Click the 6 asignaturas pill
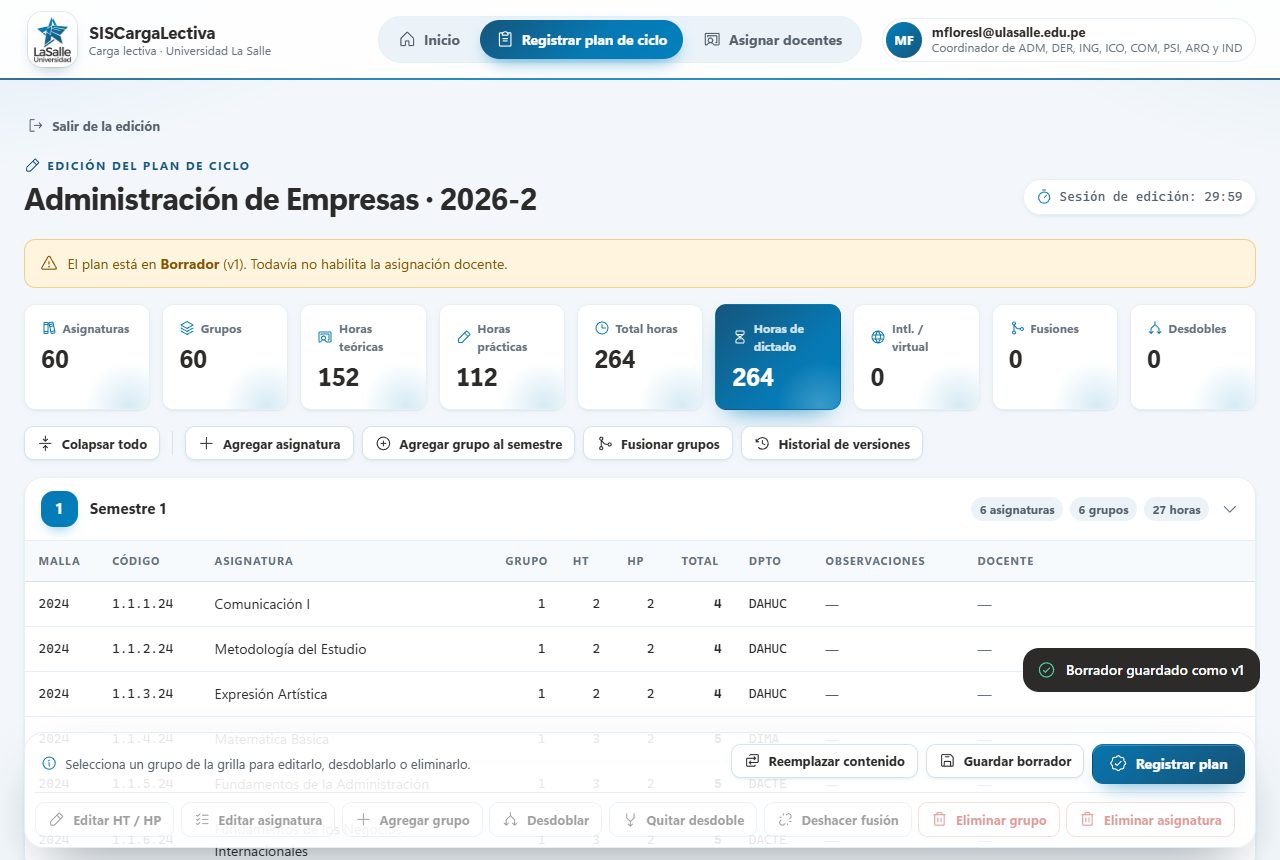Viewport: 1280px width, 860px height. 1017,510
